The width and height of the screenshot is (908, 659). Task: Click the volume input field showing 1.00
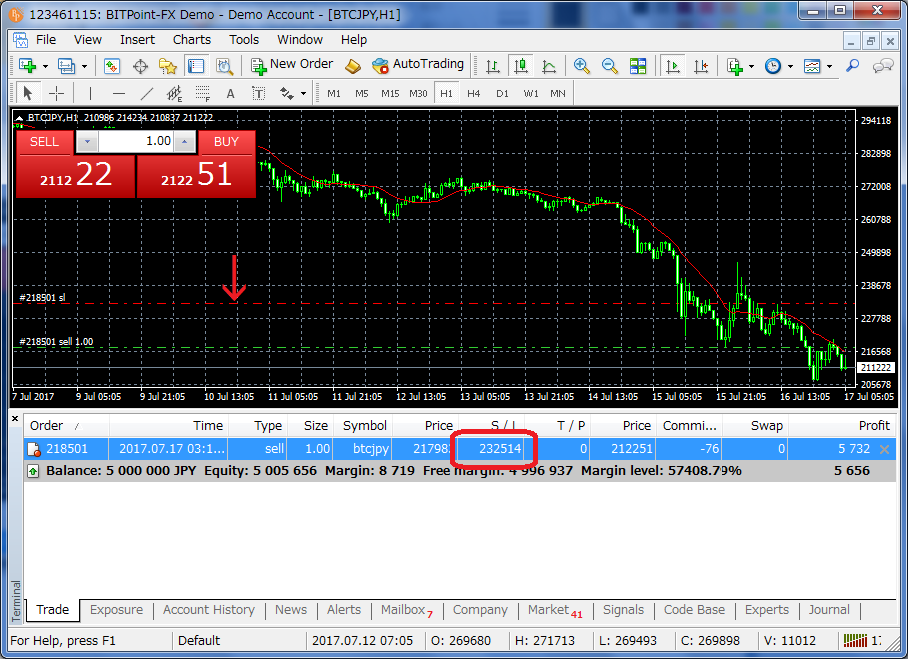(136, 142)
